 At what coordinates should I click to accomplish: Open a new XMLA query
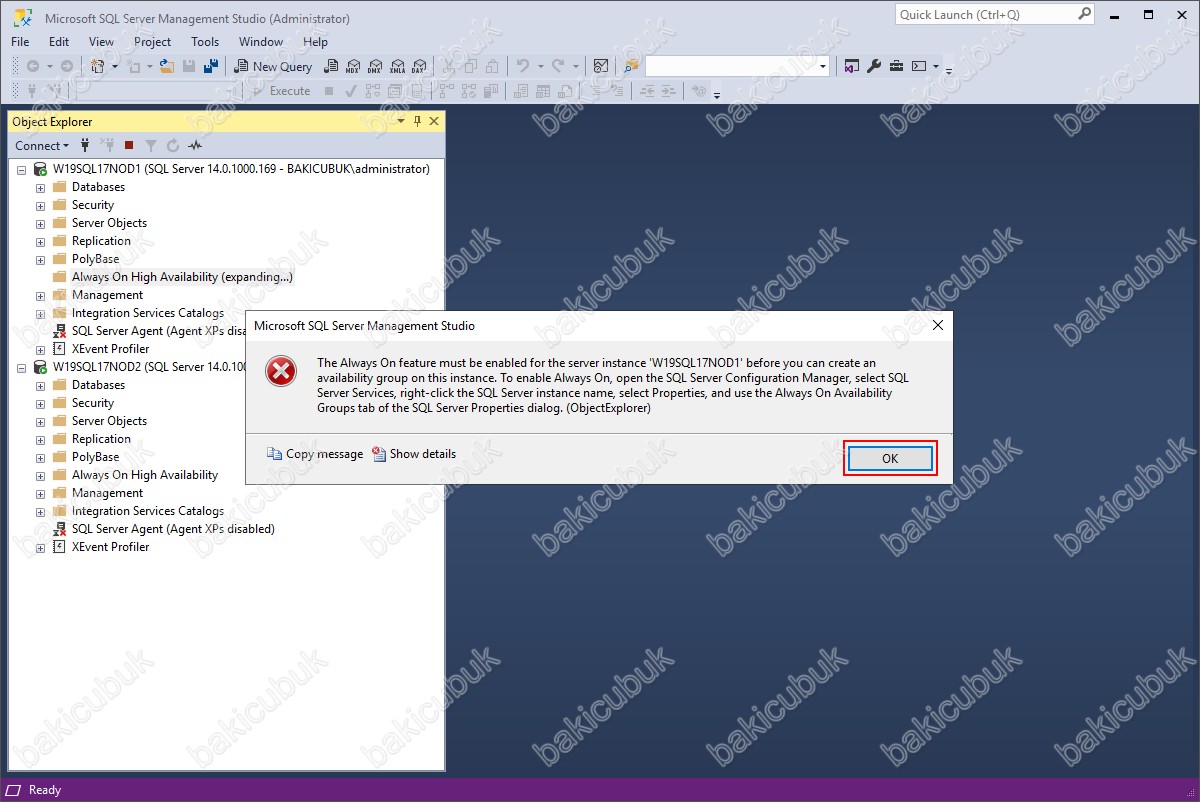pyautogui.click(x=397, y=66)
